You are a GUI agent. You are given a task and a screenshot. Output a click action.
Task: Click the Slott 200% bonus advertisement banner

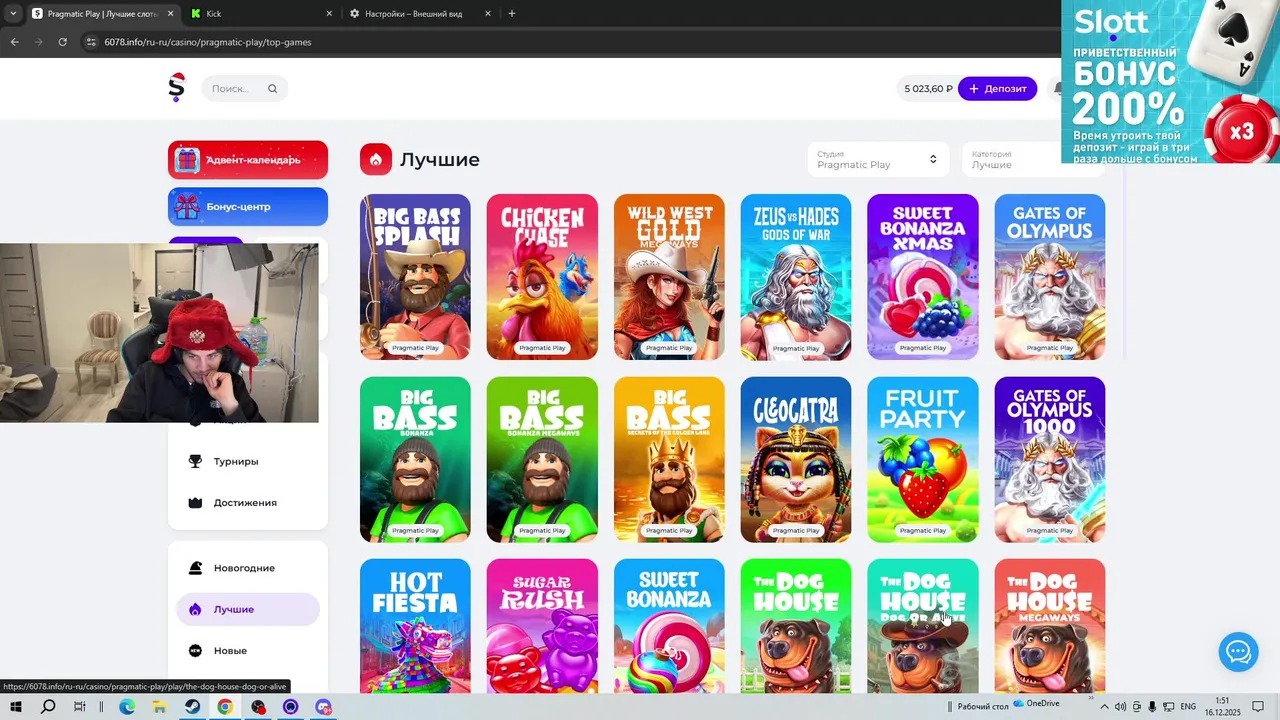coord(1170,82)
